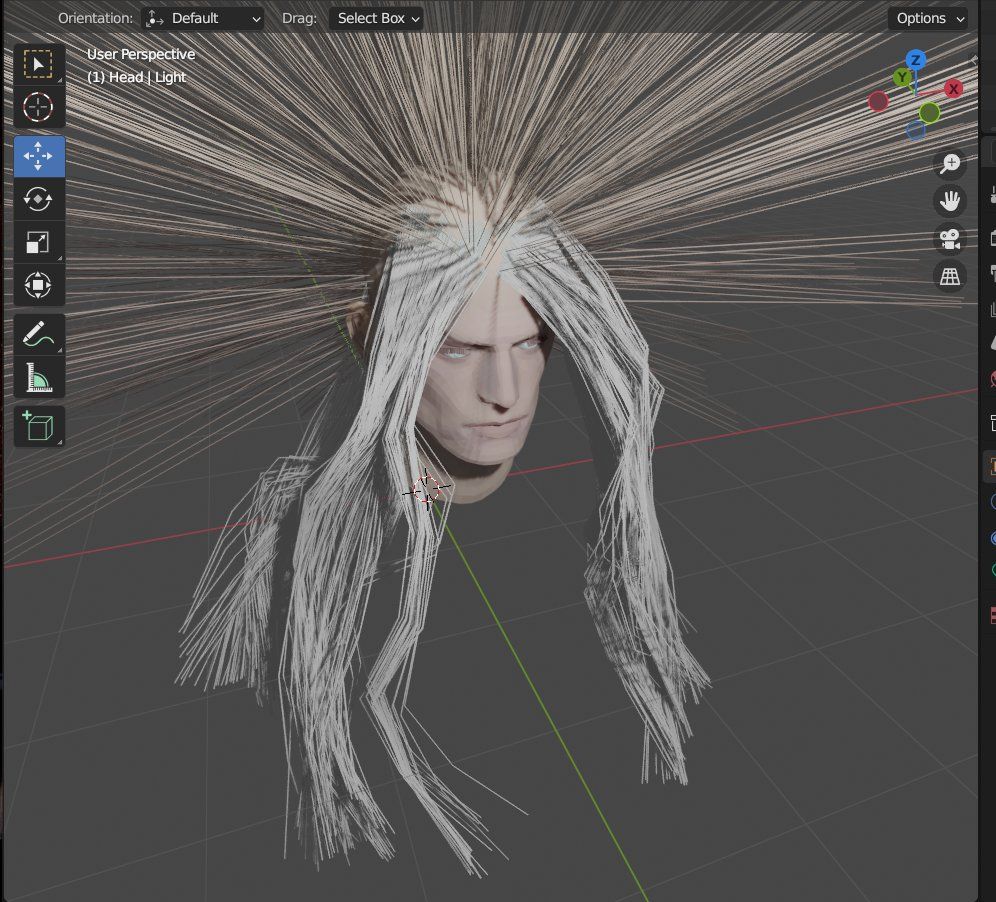Image resolution: width=996 pixels, height=902 pixels.
Task: Click the zoom magnifier viewport button
Action: pos(949,163)
